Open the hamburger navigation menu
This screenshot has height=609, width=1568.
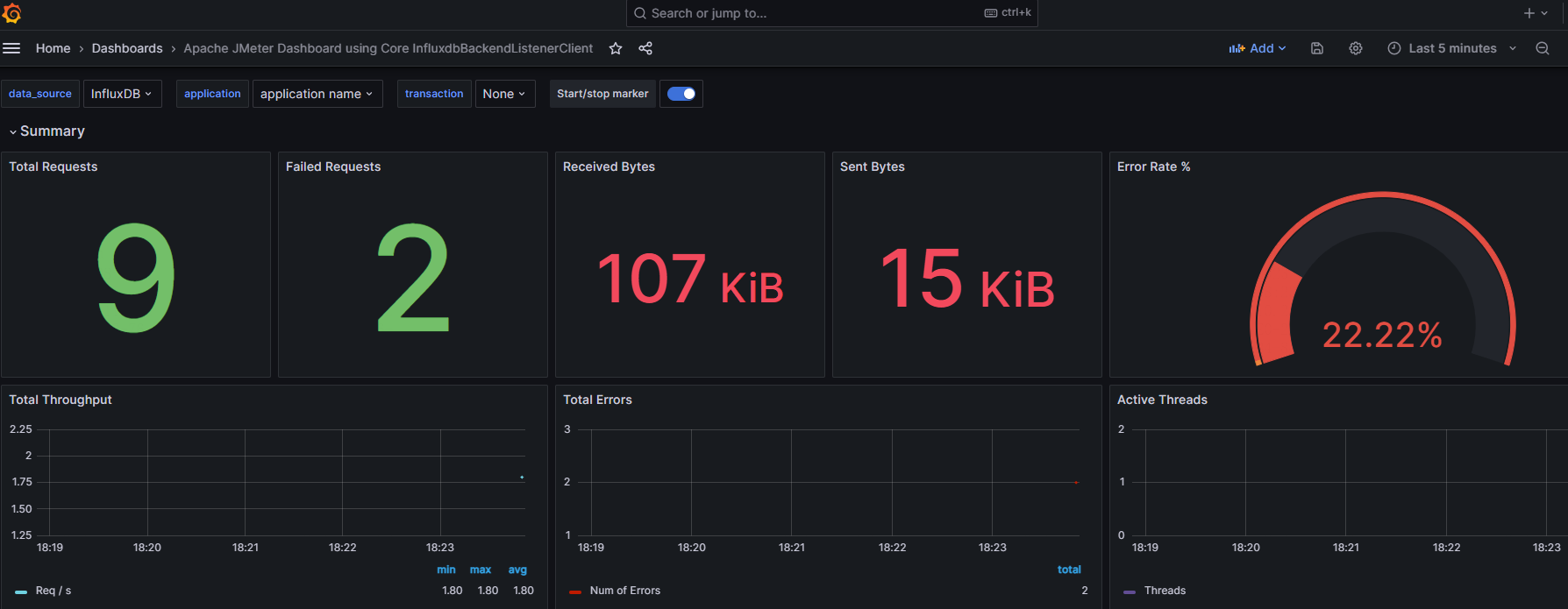click(11, 48)
